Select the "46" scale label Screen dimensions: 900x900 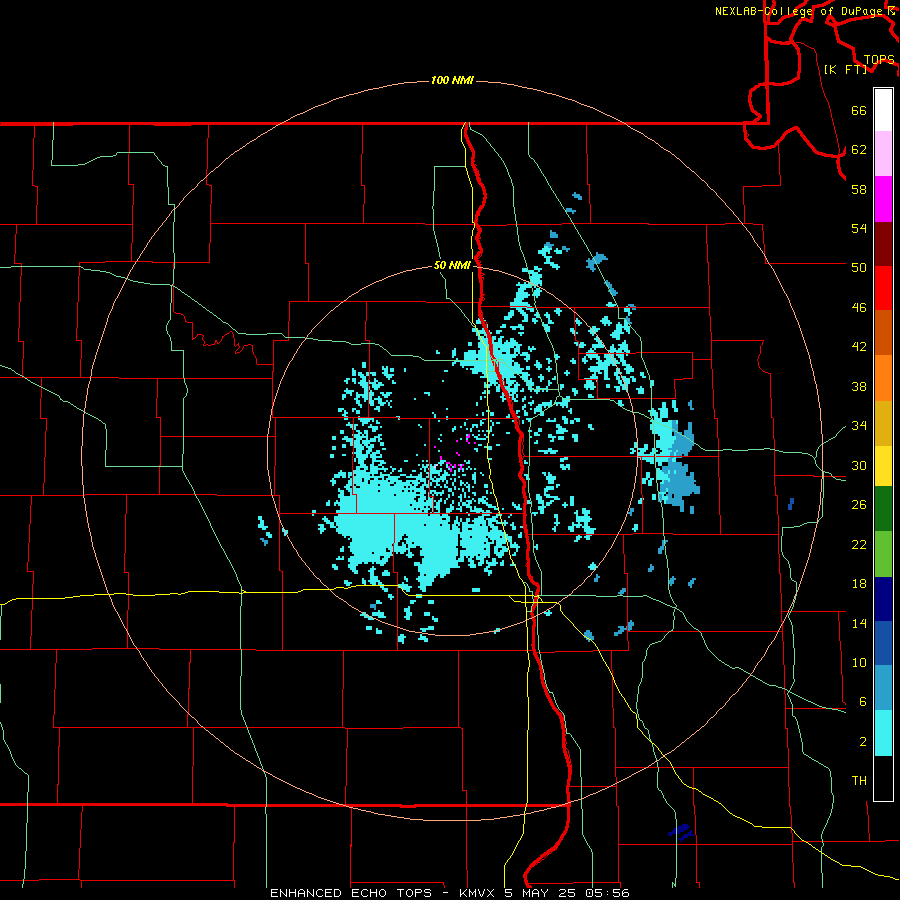pos(859,308)
